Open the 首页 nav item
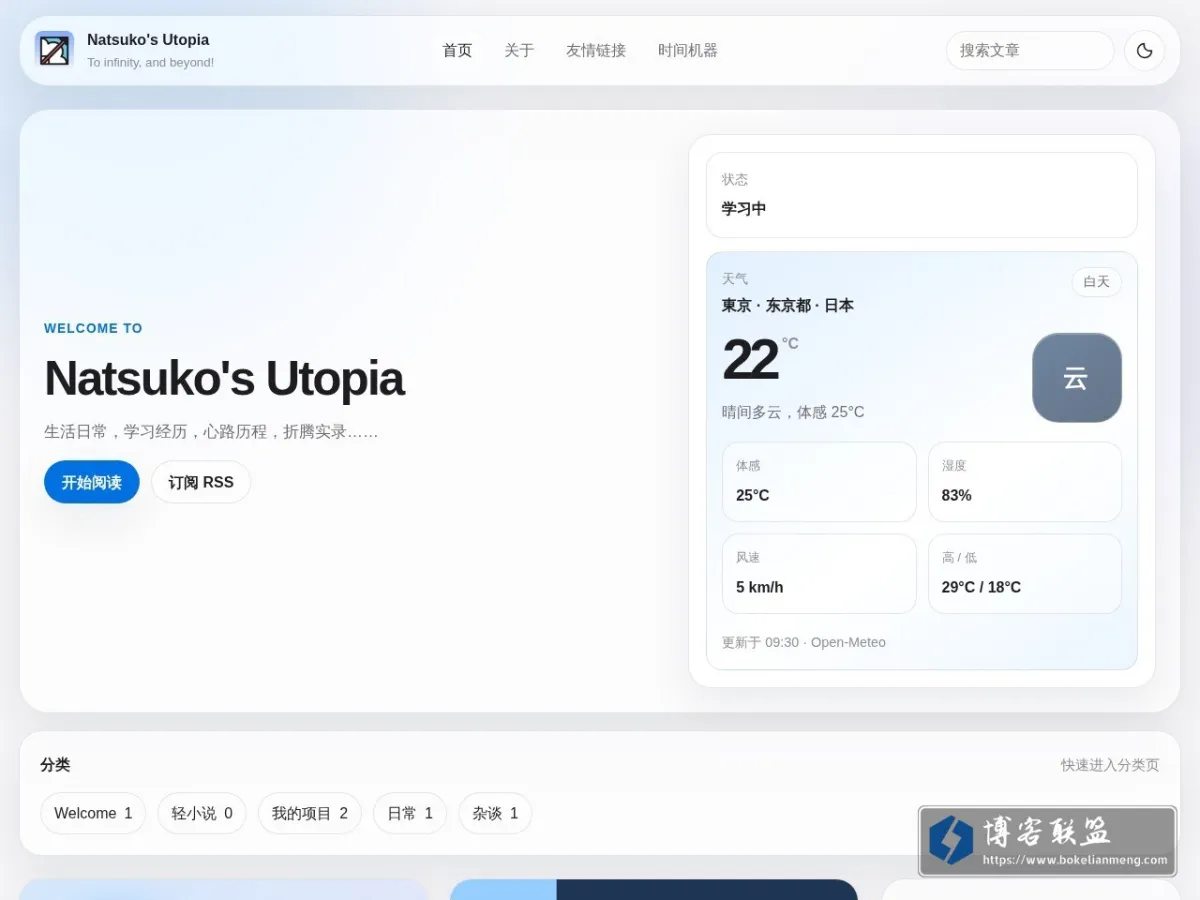Screen dimensions: 1200x900 (457, 50)
